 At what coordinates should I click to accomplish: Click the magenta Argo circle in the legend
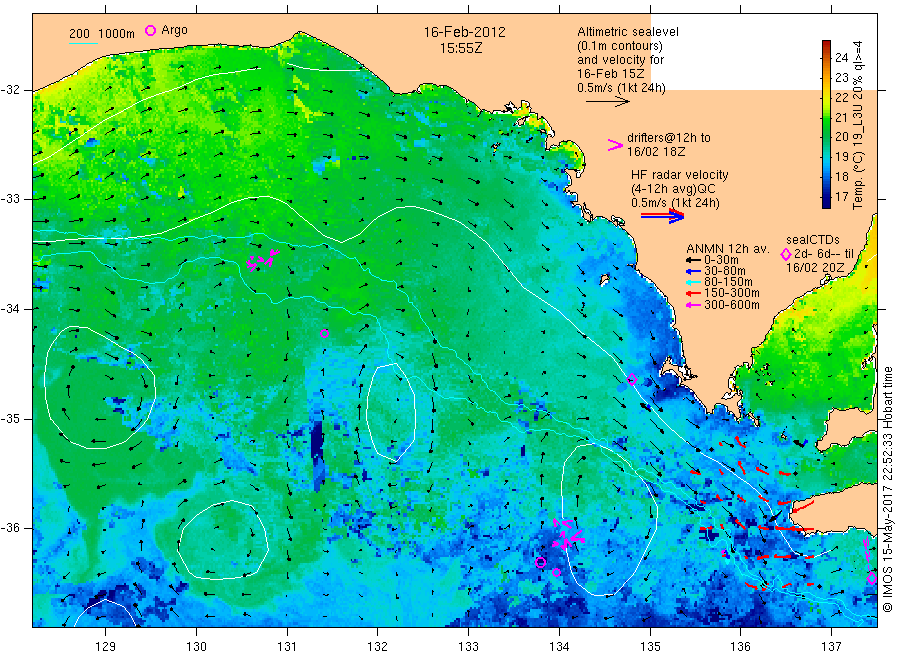tap(150, 30)
